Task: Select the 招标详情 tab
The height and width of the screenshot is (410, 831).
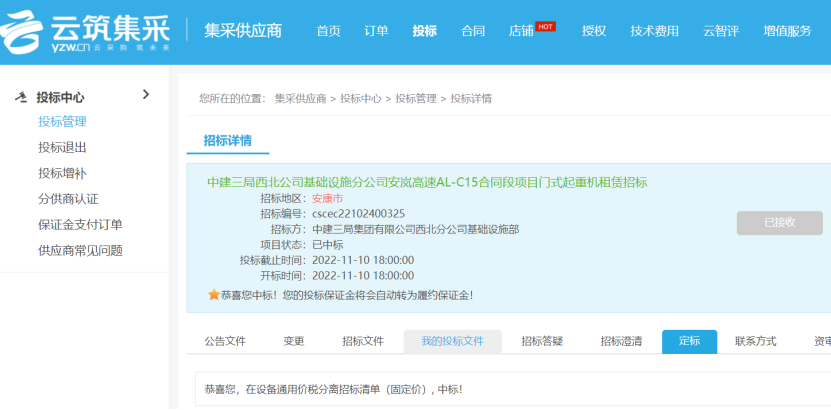Action: coord(228,141)
